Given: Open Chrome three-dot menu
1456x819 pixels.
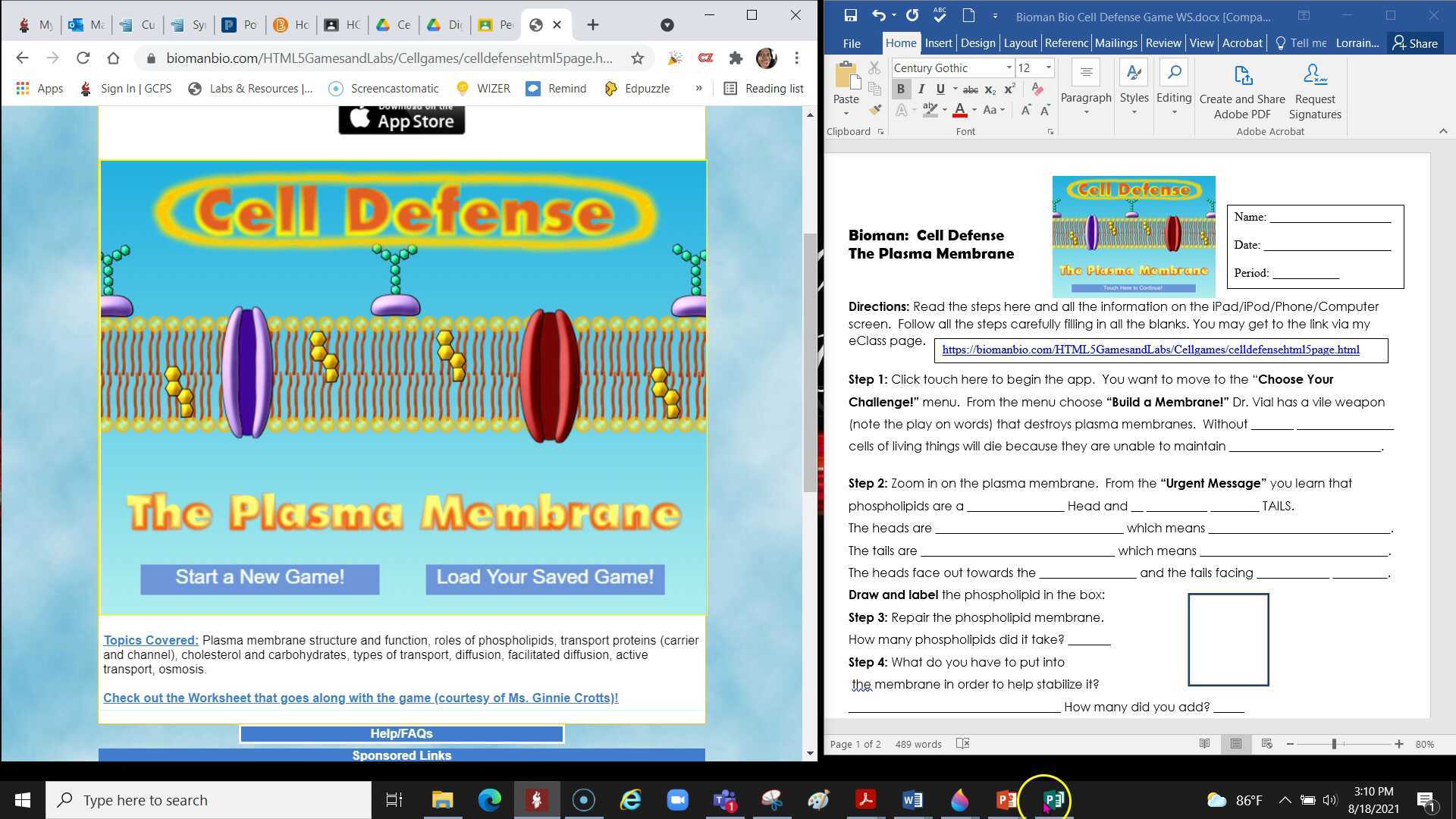Looking at the screenshot, I should [796, 58].
